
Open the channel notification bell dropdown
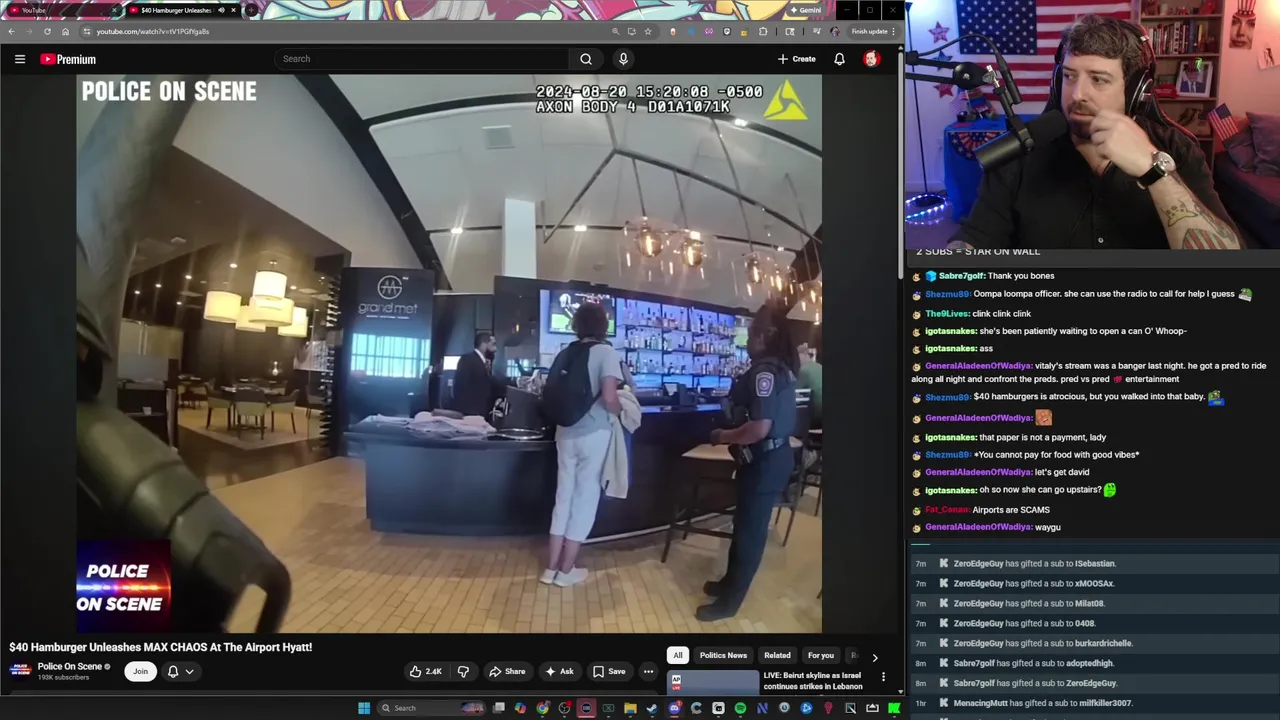click(x=180, y=671)
